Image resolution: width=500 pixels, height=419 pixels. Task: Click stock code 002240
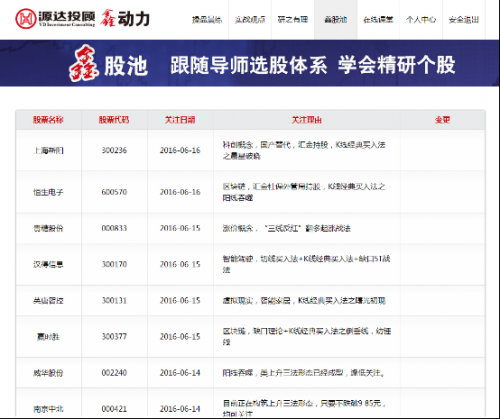[114, 373]
